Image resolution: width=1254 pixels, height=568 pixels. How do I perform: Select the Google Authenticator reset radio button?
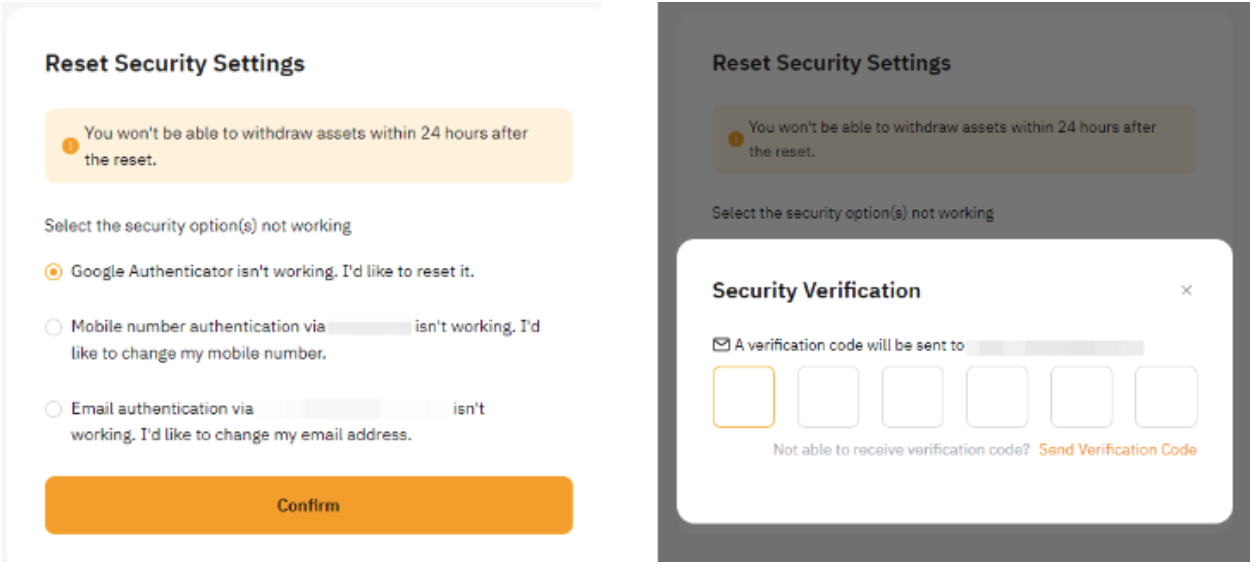point(54,272)
